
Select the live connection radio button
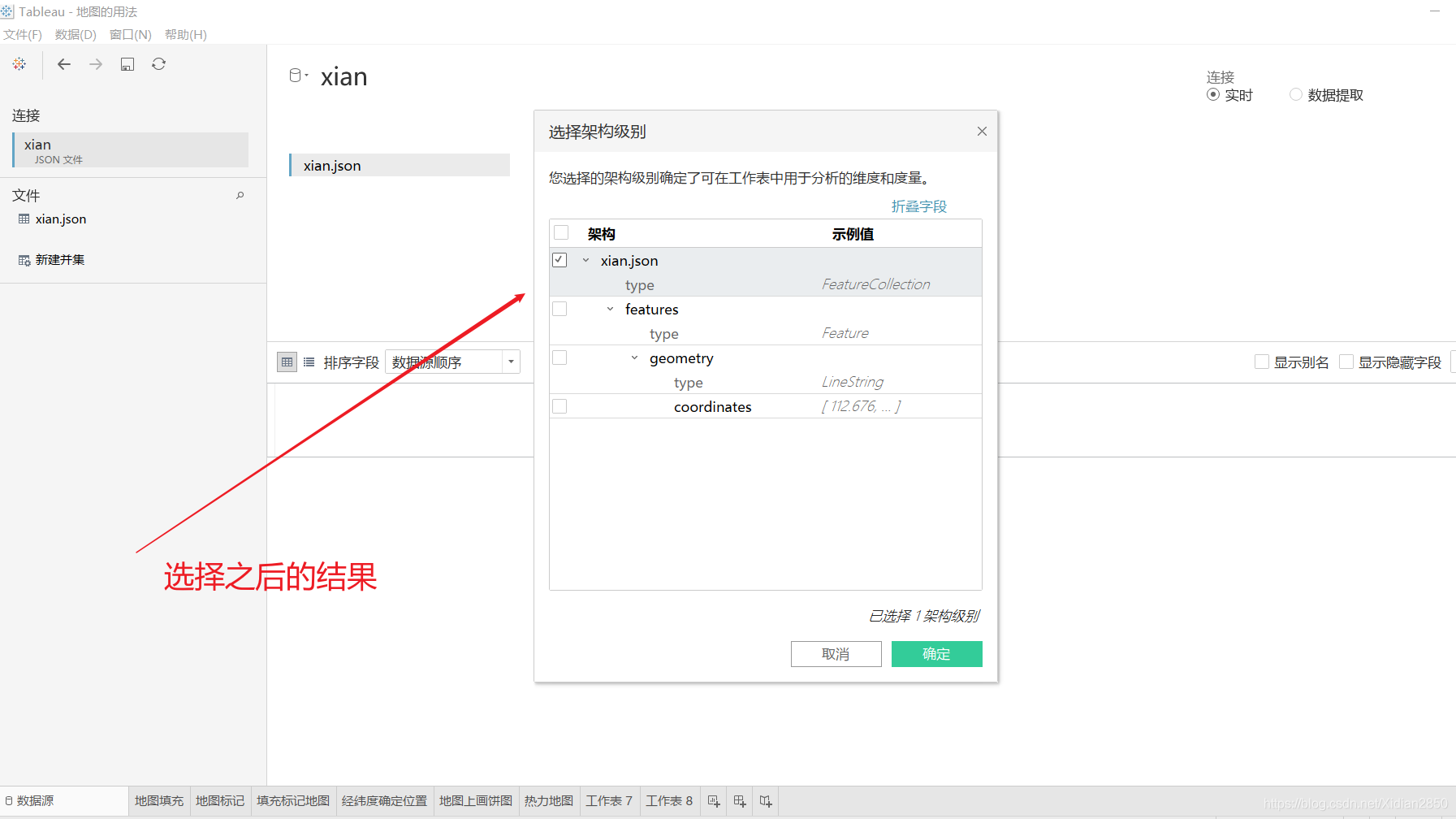click(1213, 95)
